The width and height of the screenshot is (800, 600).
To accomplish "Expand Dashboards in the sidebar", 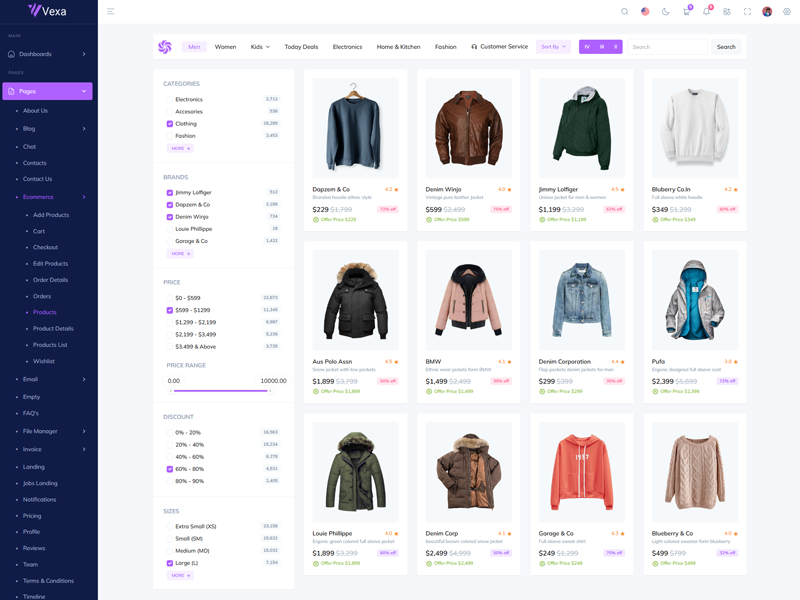I will coord(49,54).
